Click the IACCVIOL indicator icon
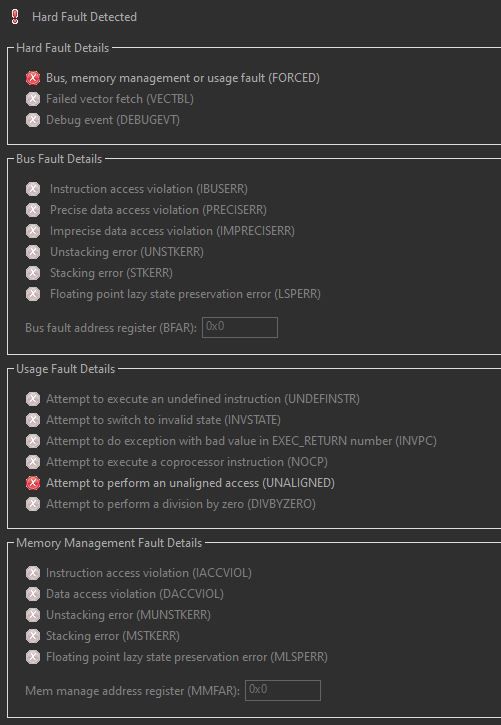Image resolution: width=501 pixels, height=725 pixels. [x=33, y=573]
